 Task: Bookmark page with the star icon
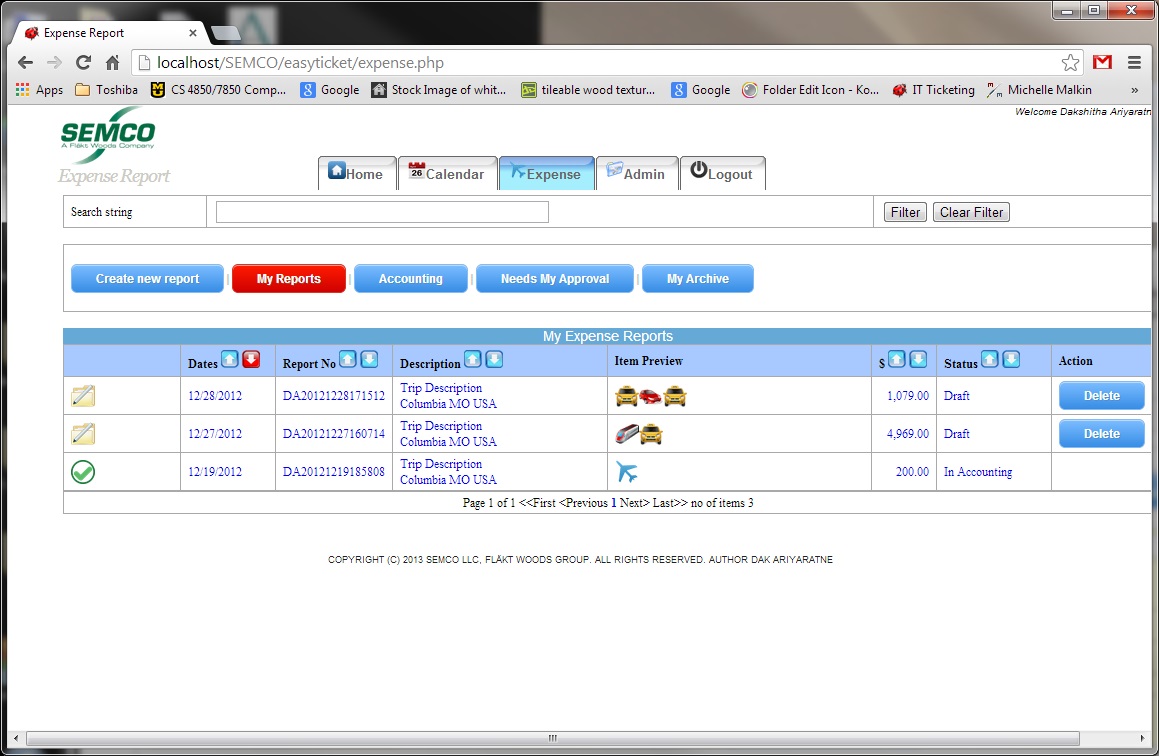[1070, 63]
